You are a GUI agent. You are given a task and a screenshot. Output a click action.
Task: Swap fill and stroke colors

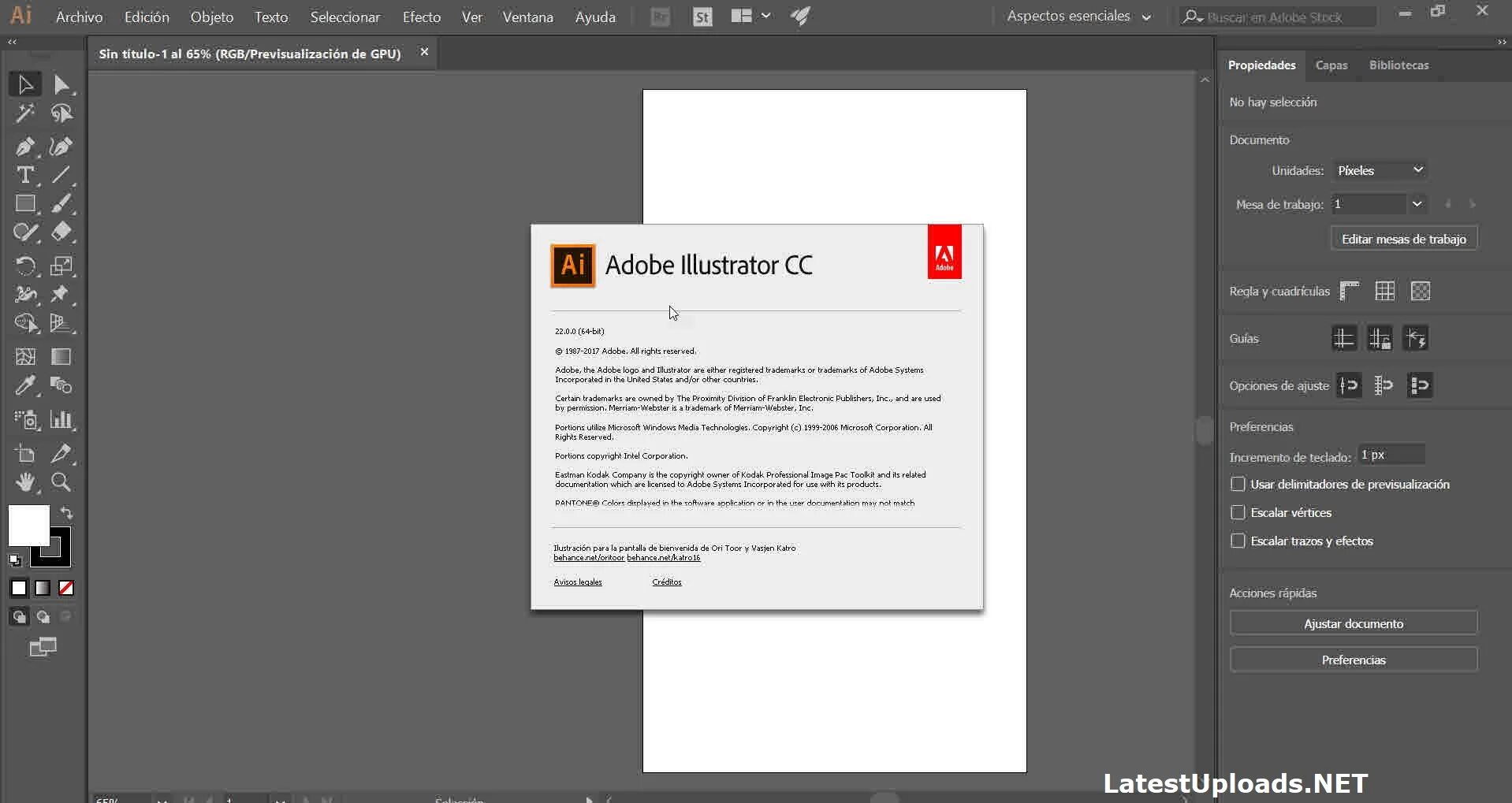67,513
